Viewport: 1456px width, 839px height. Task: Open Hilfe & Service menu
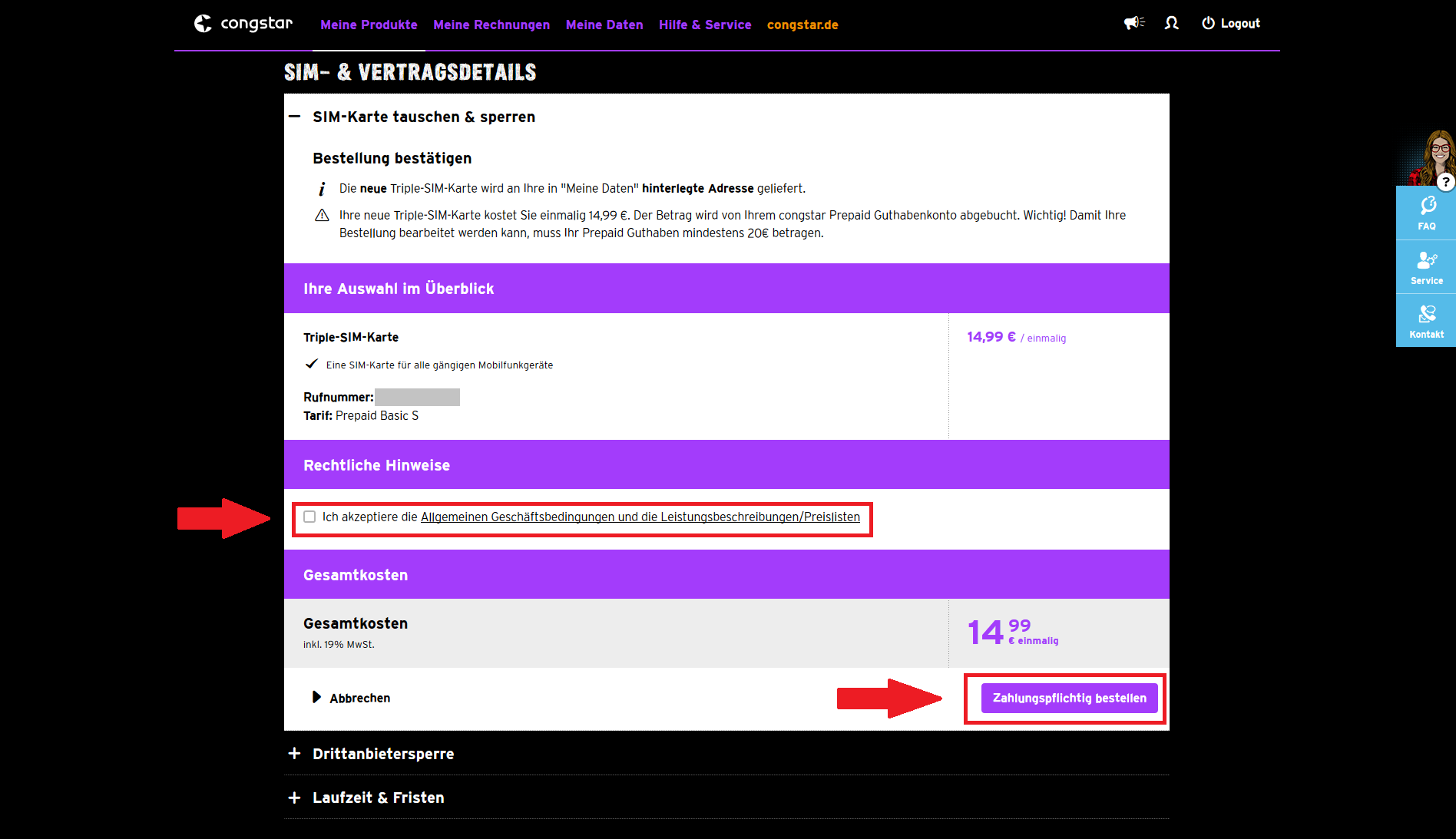point(705,25)
